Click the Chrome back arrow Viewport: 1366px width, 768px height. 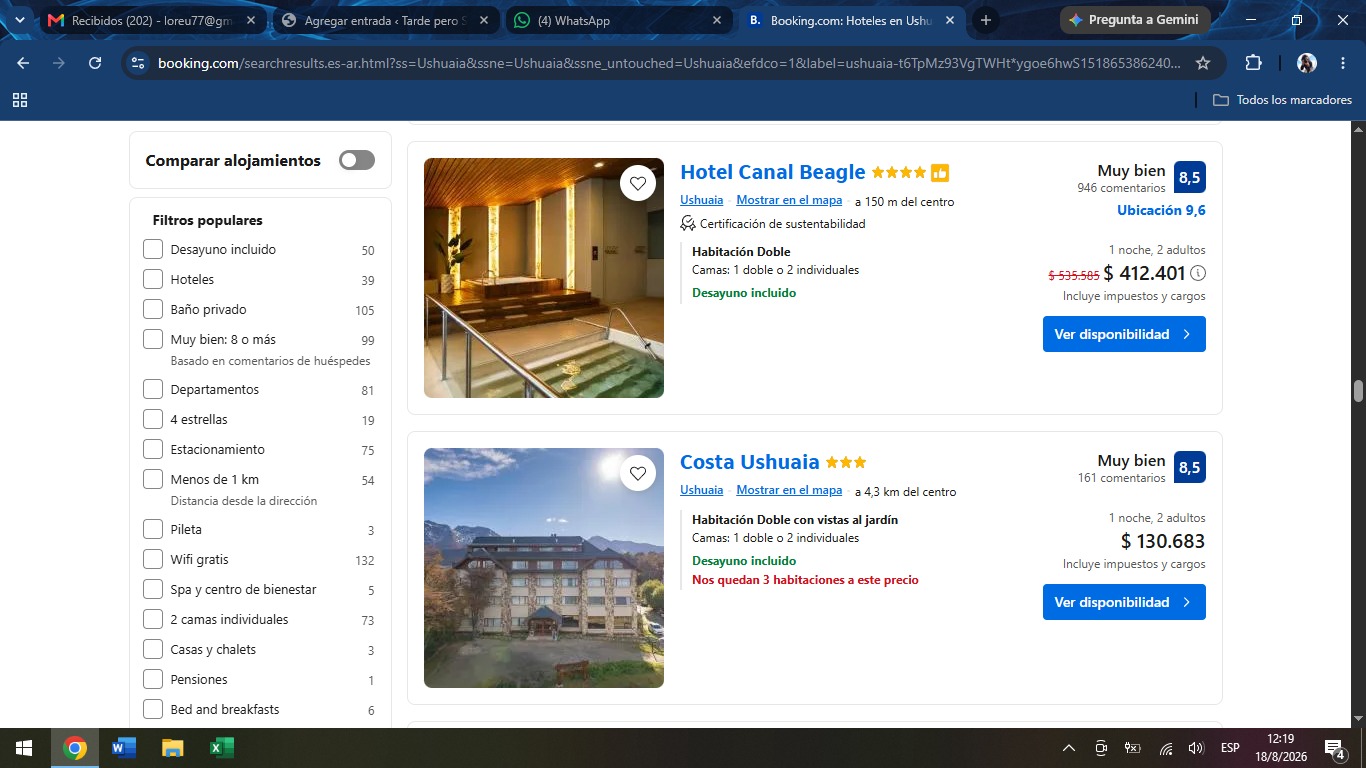23,63
